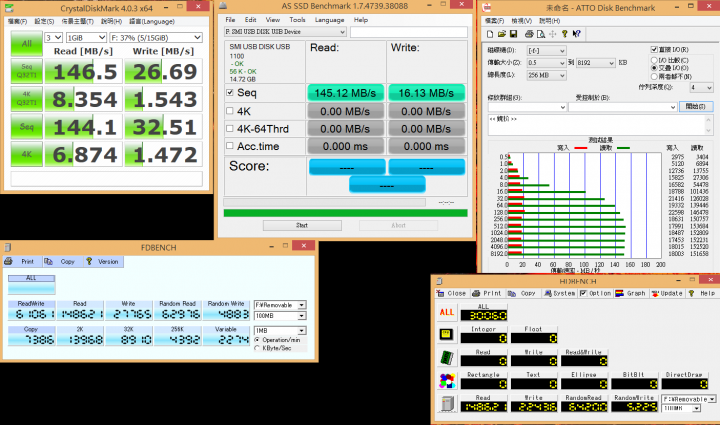Open the 語言(Language) menu in CrystalDiskMark
The image size is (720, 425).
click(152, 22)
